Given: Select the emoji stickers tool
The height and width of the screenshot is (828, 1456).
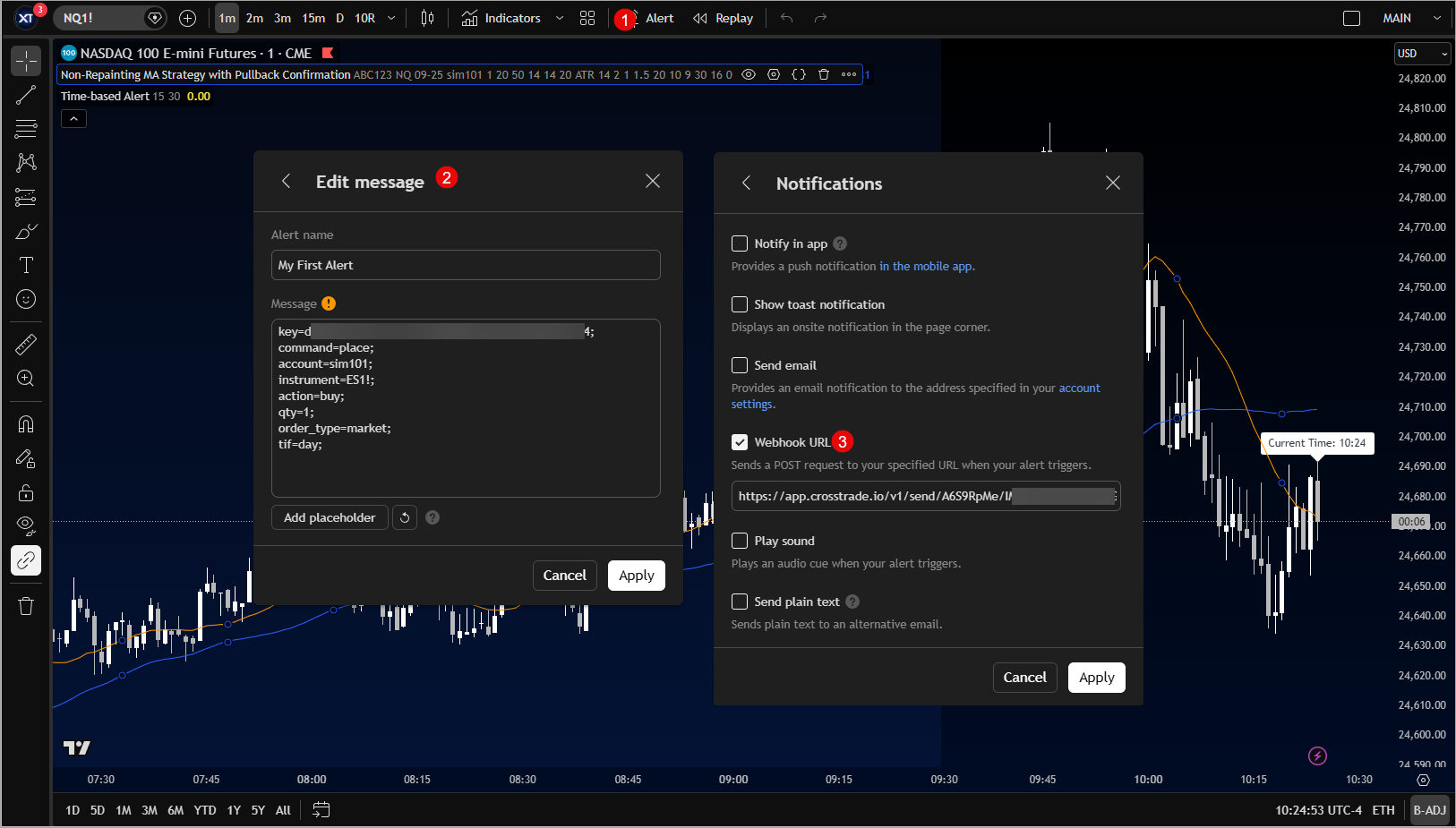Looking at the screenshot, I should tap(25, 299).
